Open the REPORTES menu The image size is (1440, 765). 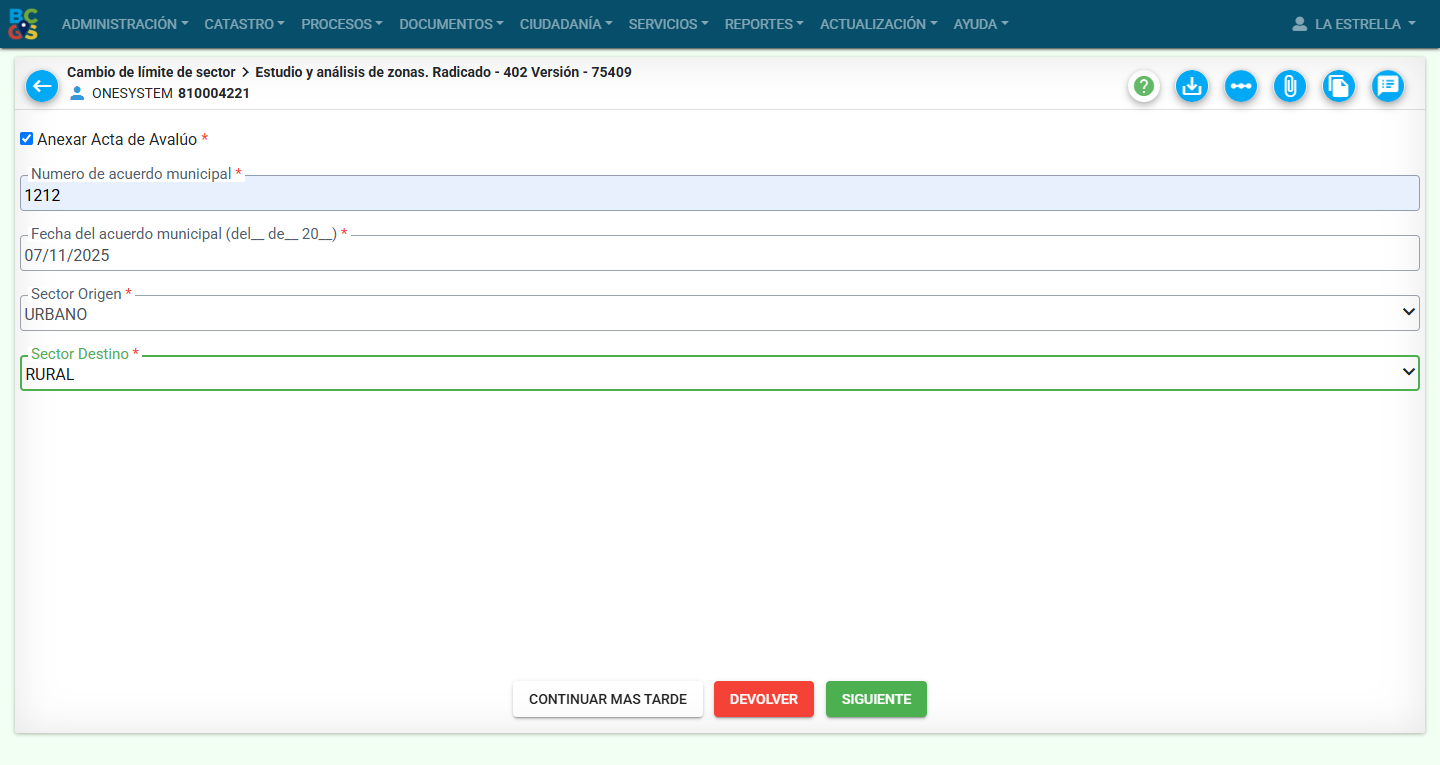pyautogui.click(x=764, y=24)
